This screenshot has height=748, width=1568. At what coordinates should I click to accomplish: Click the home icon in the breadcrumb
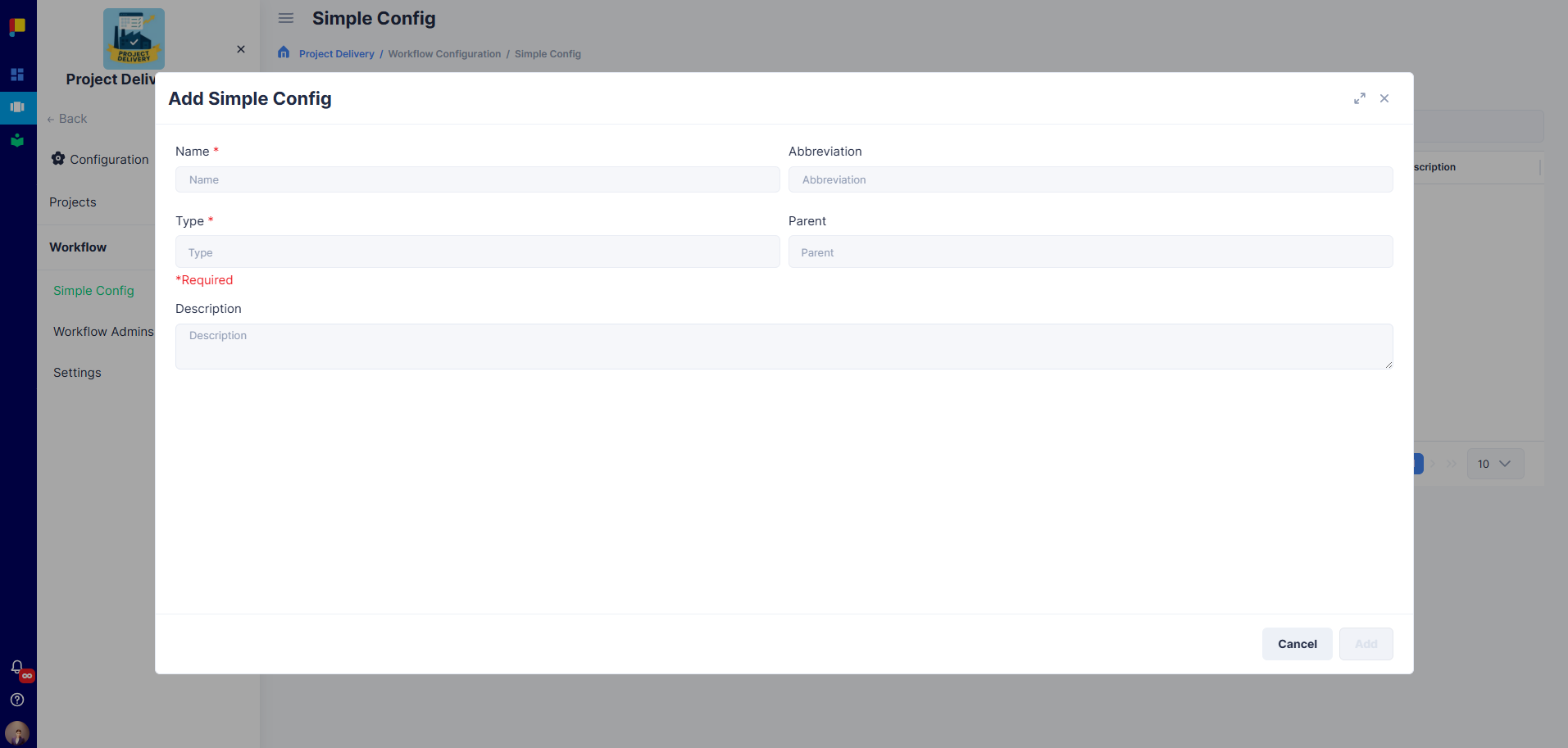pyautogui.click(x=283, y=52)
